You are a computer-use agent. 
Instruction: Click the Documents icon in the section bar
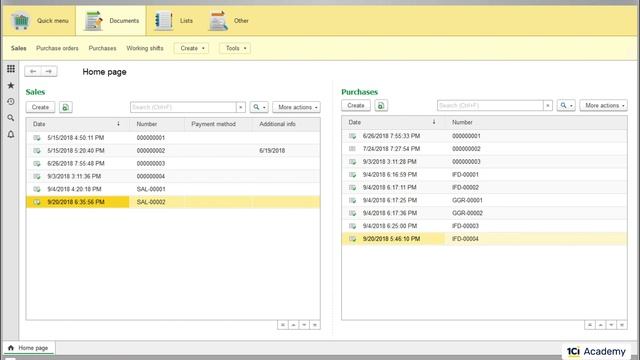click(93, 21)
